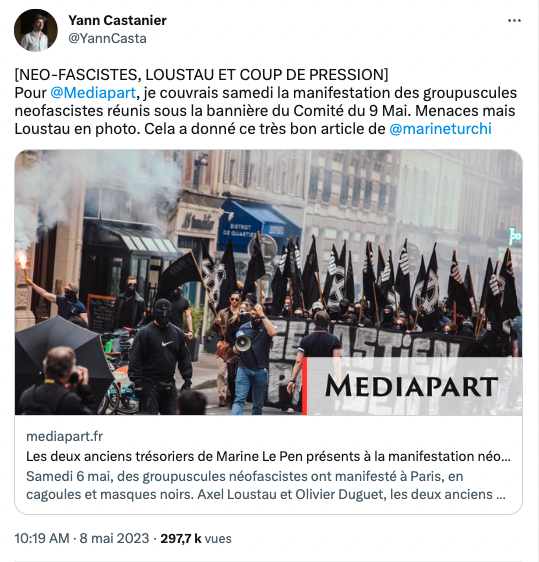Open the Yann Castanier display name

point(118,20)
